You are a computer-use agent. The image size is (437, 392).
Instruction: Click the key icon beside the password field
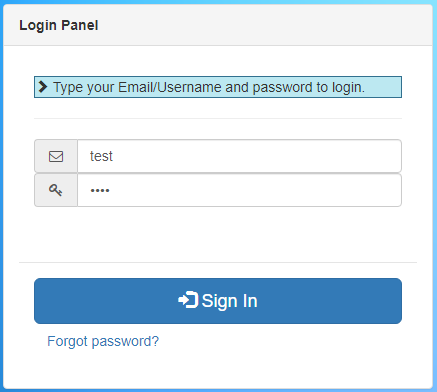click(56, 190)
